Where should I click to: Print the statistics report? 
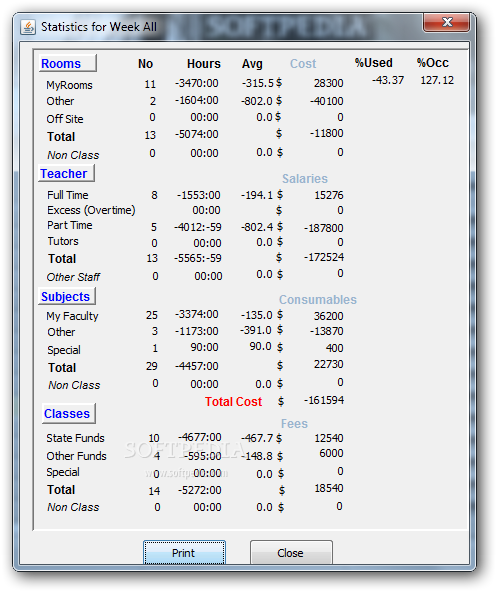pyautogui.click(x=184, y=553)
